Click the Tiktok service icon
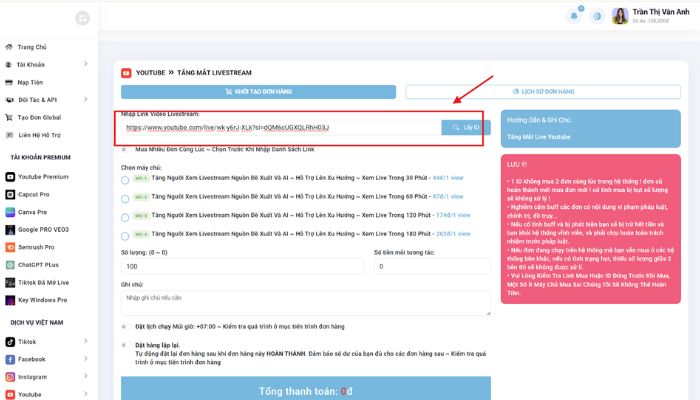The image size is (700, 400). [x=10, y=342]
